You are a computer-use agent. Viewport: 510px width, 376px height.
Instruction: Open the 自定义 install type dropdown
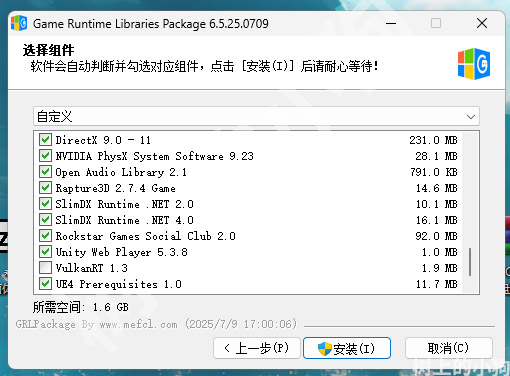click(256, 116)
